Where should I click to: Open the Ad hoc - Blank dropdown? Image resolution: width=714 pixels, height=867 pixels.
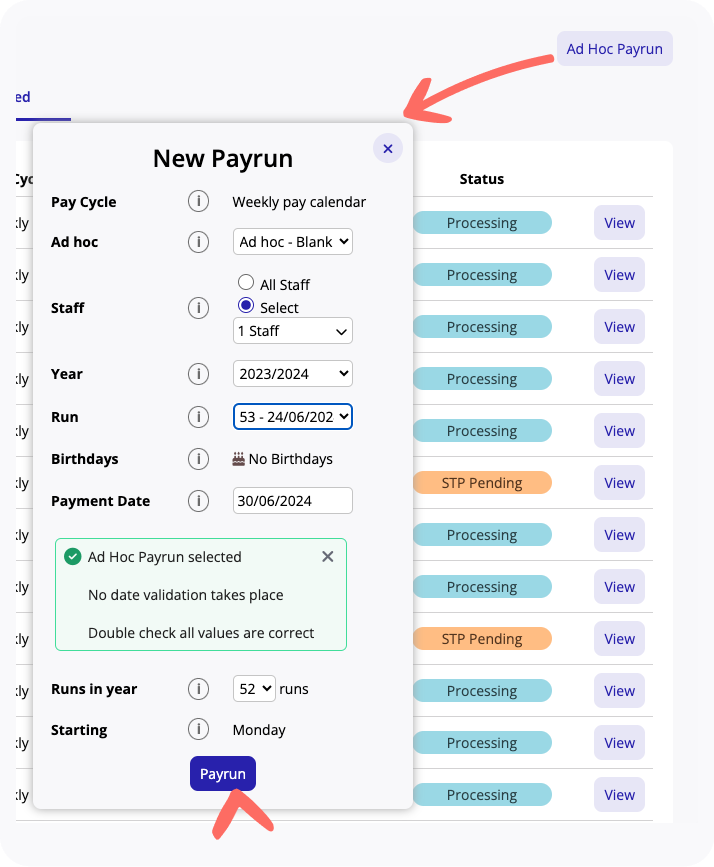click(293, 242)
